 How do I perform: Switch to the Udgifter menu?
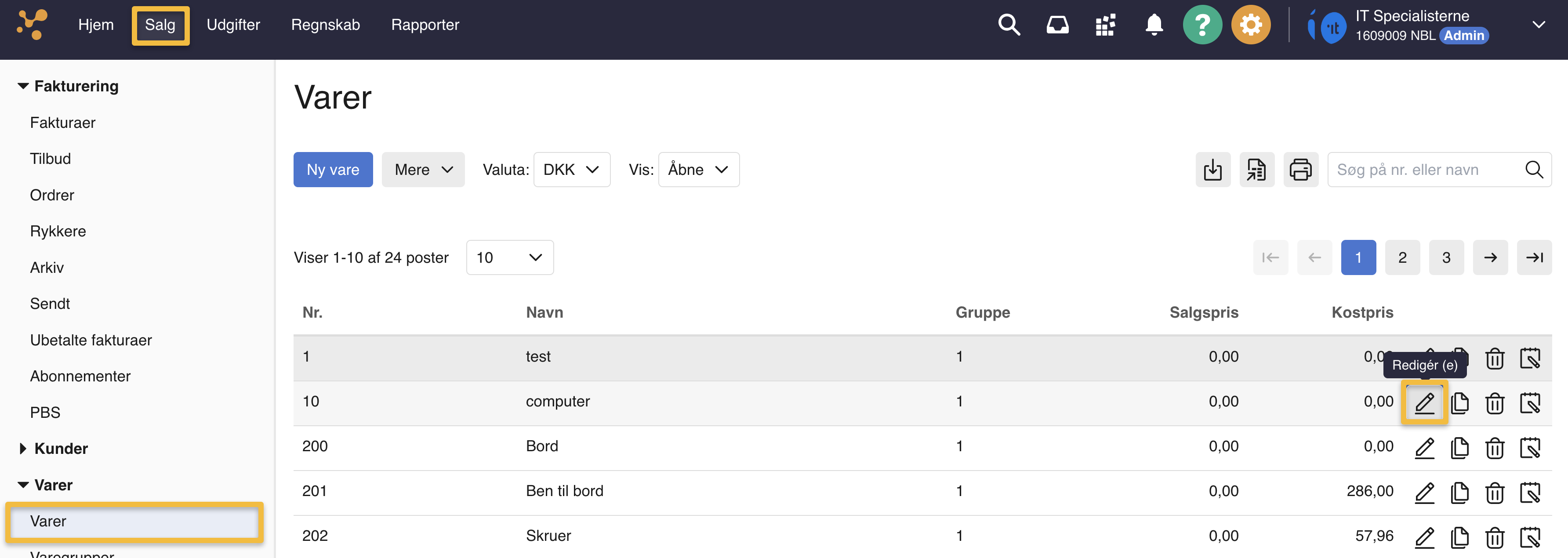233,25
